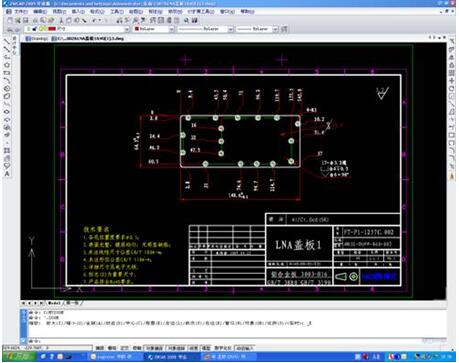Screen dimensions: 459x363
Task: Click the Save icon in top toolbar
Action: (26, 20)
